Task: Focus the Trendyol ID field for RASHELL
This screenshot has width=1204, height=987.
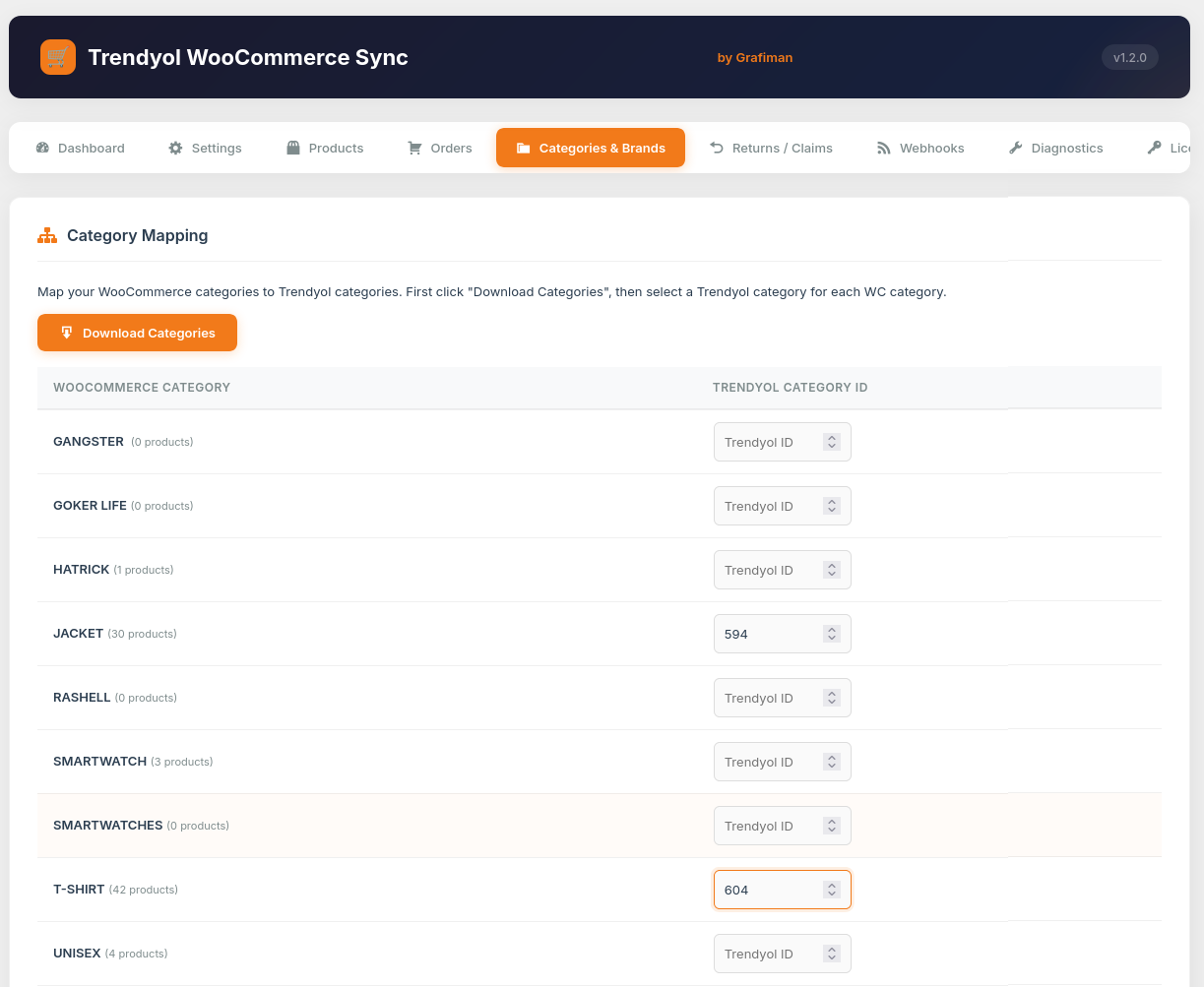Action: pos(783,698)
